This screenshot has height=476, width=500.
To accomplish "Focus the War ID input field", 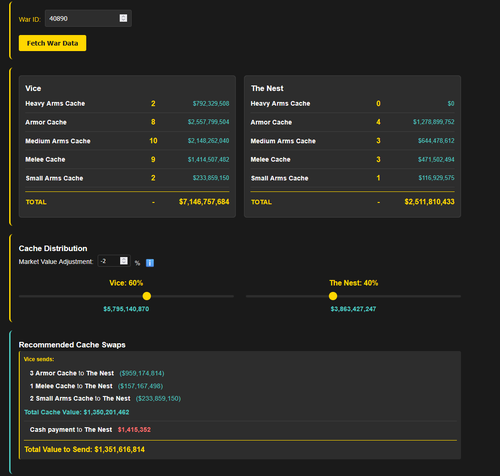I will click(x=88, y=18).
